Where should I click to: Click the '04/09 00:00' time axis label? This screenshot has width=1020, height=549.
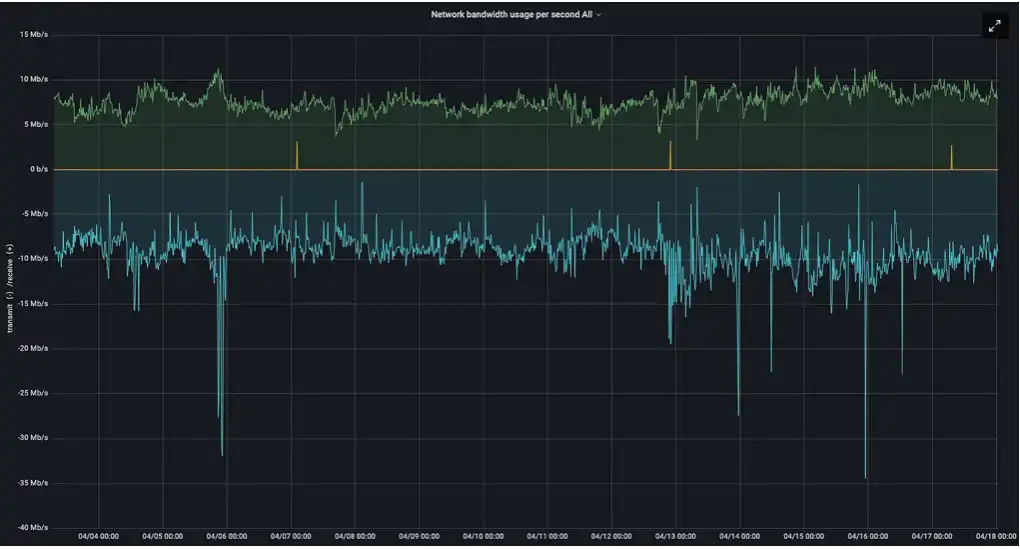[419, 537]
